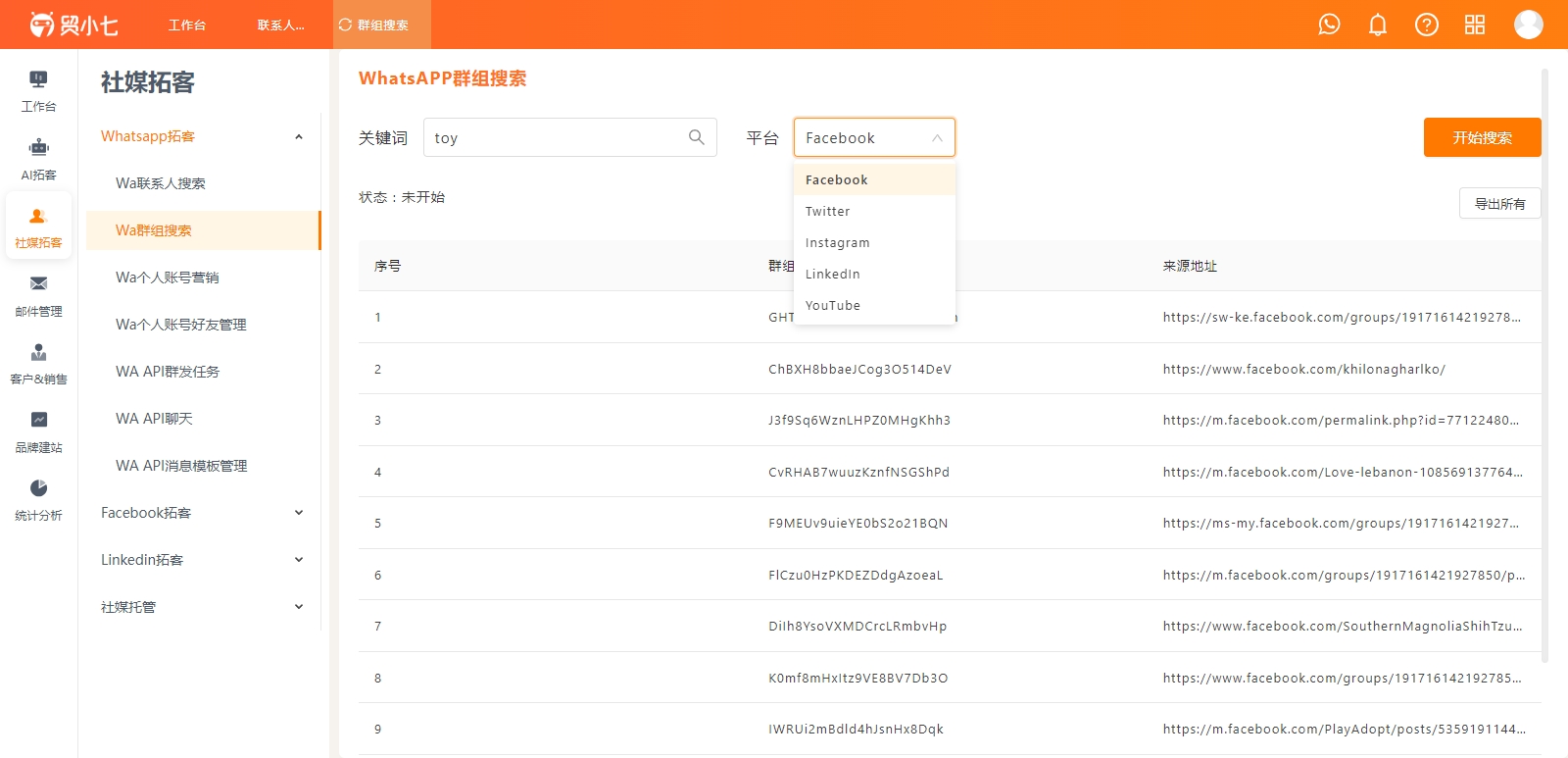Open the apps grid icon
This screenshot has height=758, width=1568.
[x=1475, y=25]
